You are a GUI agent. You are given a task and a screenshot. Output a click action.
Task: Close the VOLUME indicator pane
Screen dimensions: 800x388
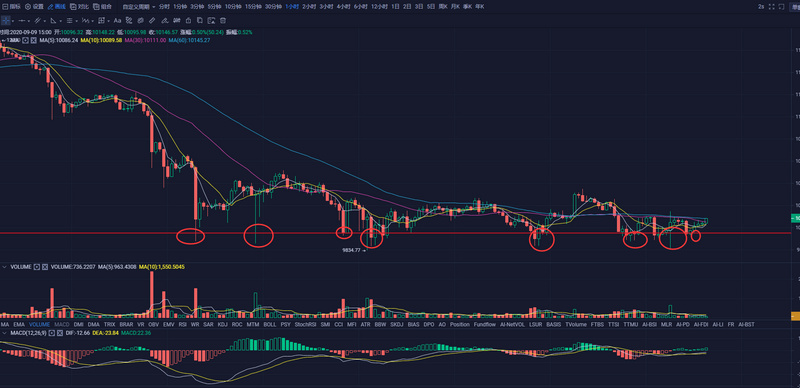pos(45,267)
